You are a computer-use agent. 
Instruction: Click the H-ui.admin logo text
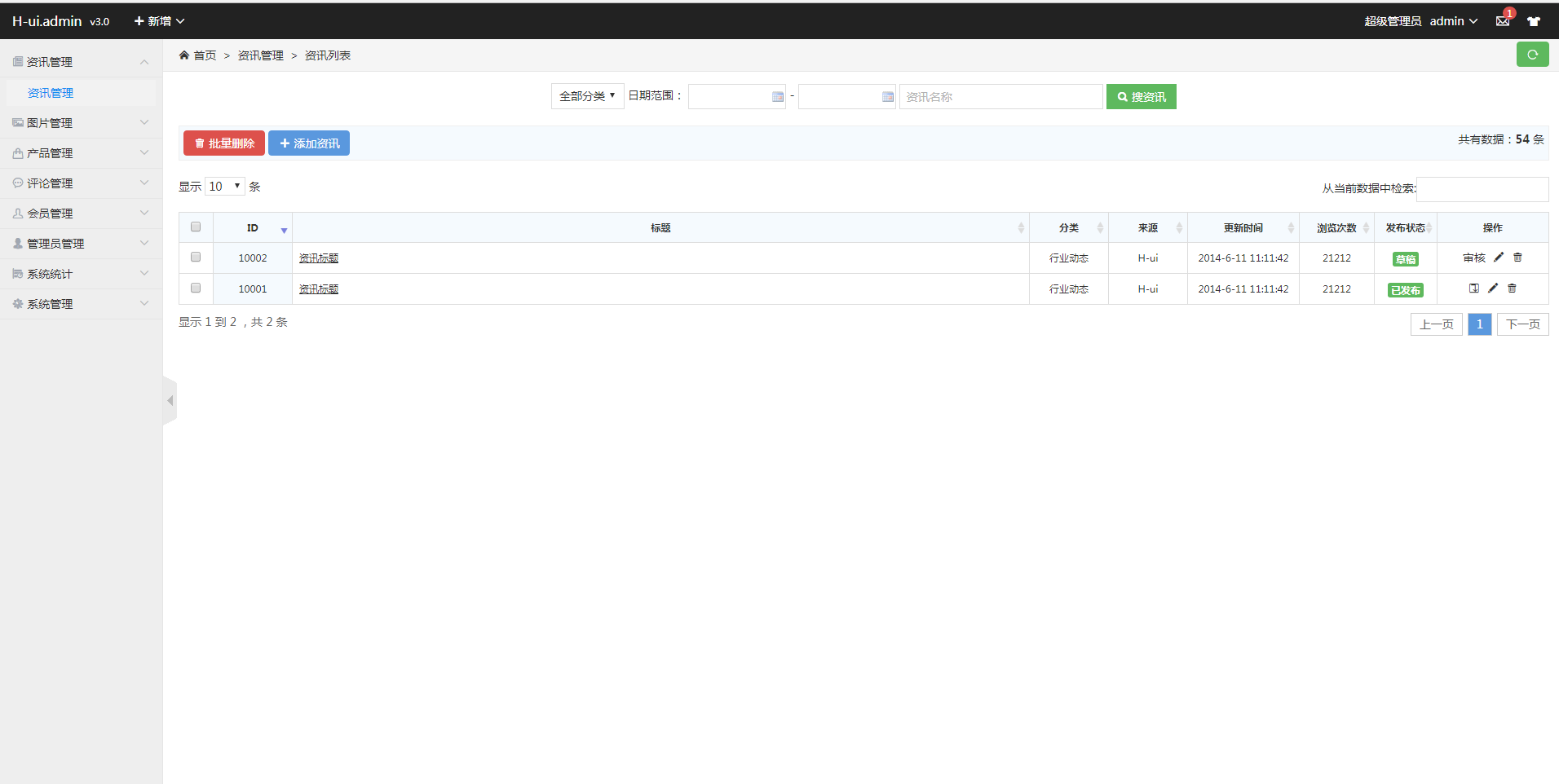tap(47, 21)
